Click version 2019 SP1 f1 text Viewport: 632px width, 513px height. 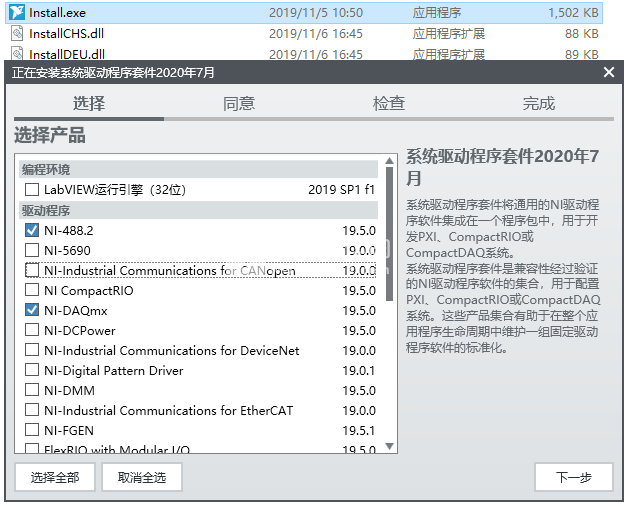[341, 189]
